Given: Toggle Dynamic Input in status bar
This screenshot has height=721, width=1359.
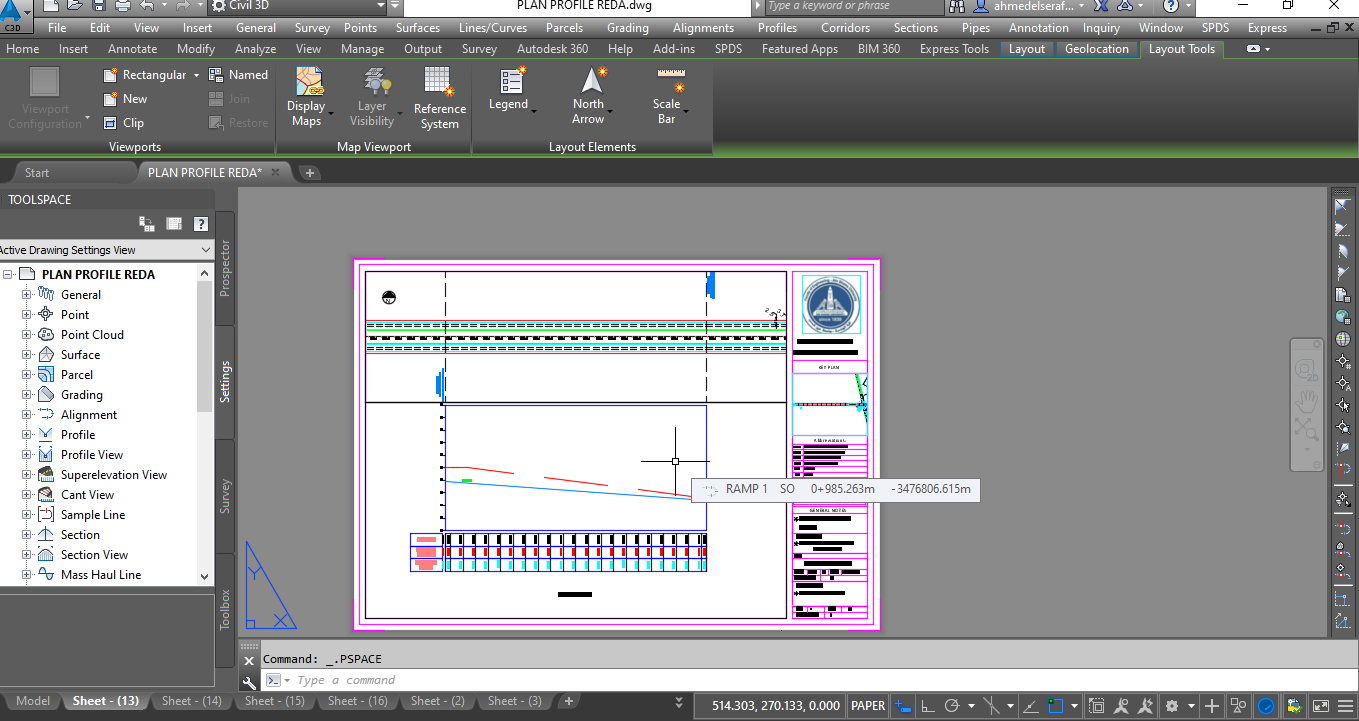Looking at the screenshot, I should point(903,705).
